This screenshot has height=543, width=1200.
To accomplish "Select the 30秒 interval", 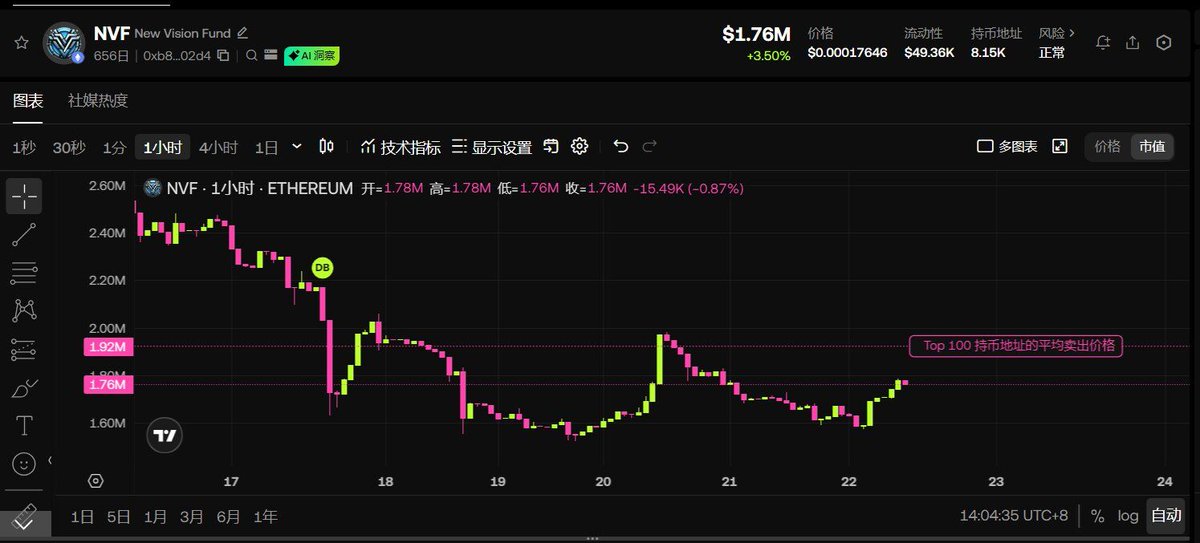I will pyautogui.click(x=69, y=147).
